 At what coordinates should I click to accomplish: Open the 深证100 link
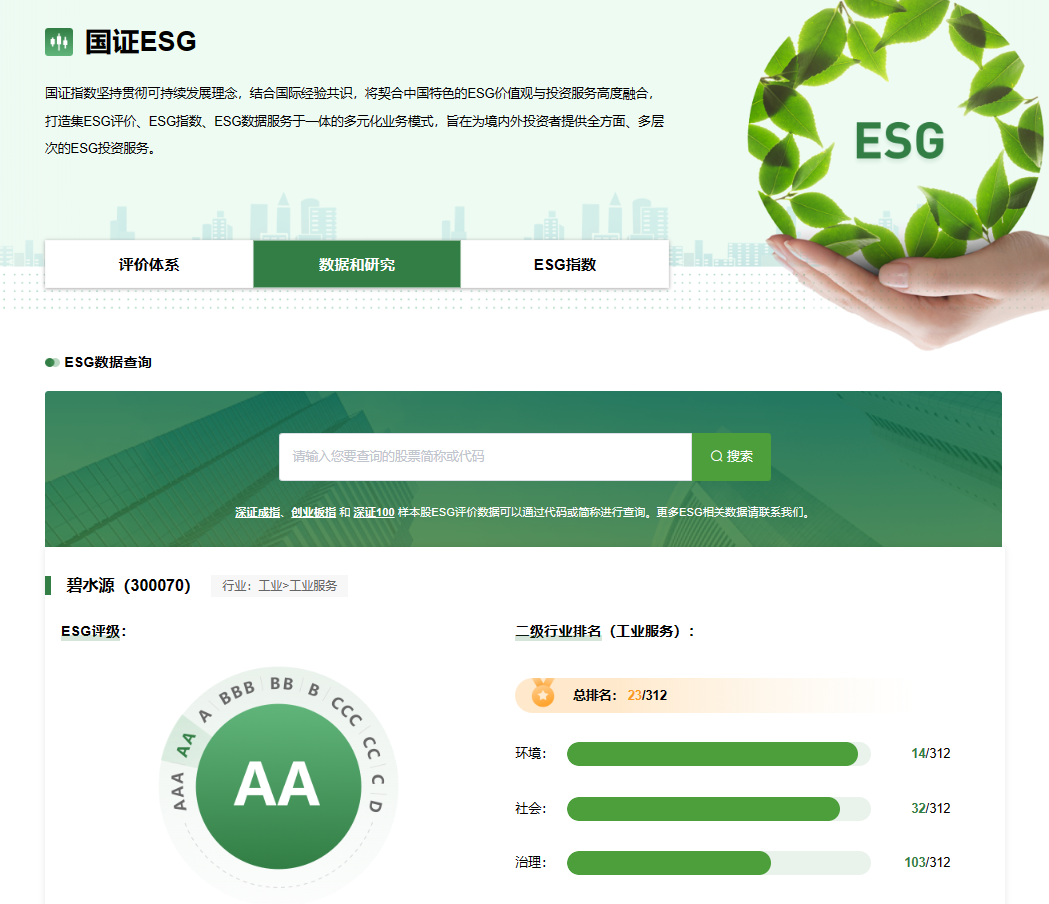(x=374, y=513)
